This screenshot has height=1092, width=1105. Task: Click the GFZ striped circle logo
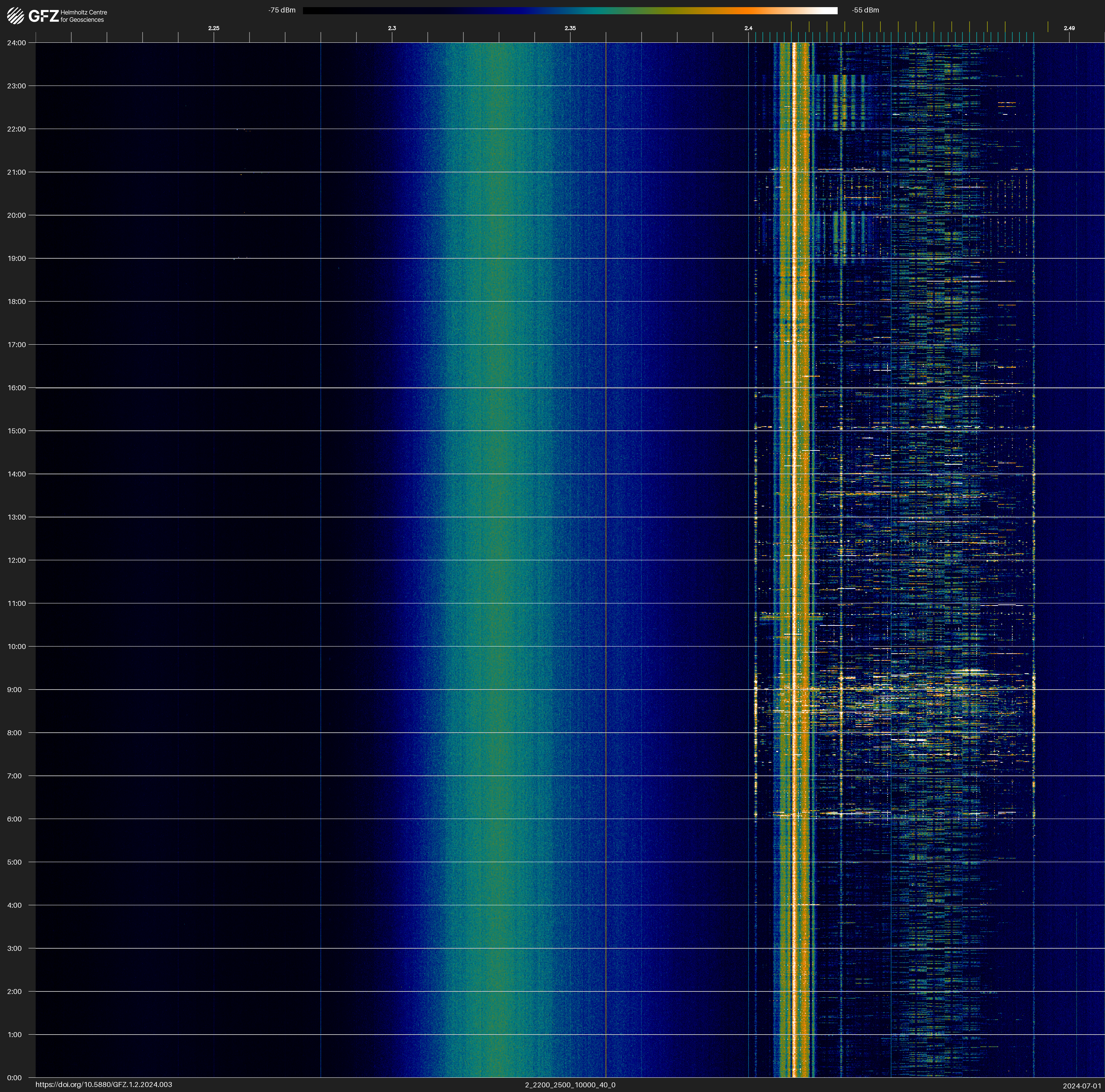click(15, 15)
